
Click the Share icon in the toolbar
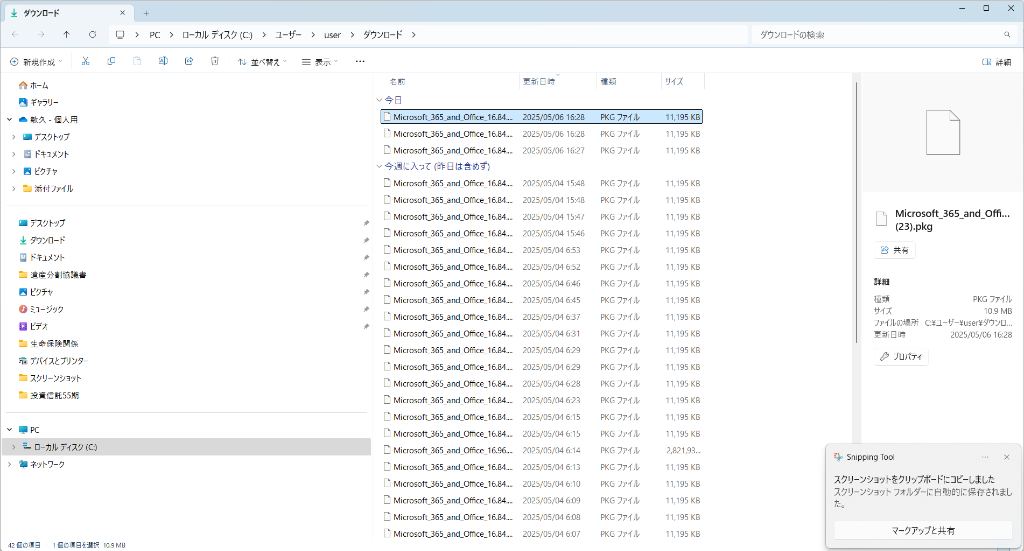[x=189, y=61]
